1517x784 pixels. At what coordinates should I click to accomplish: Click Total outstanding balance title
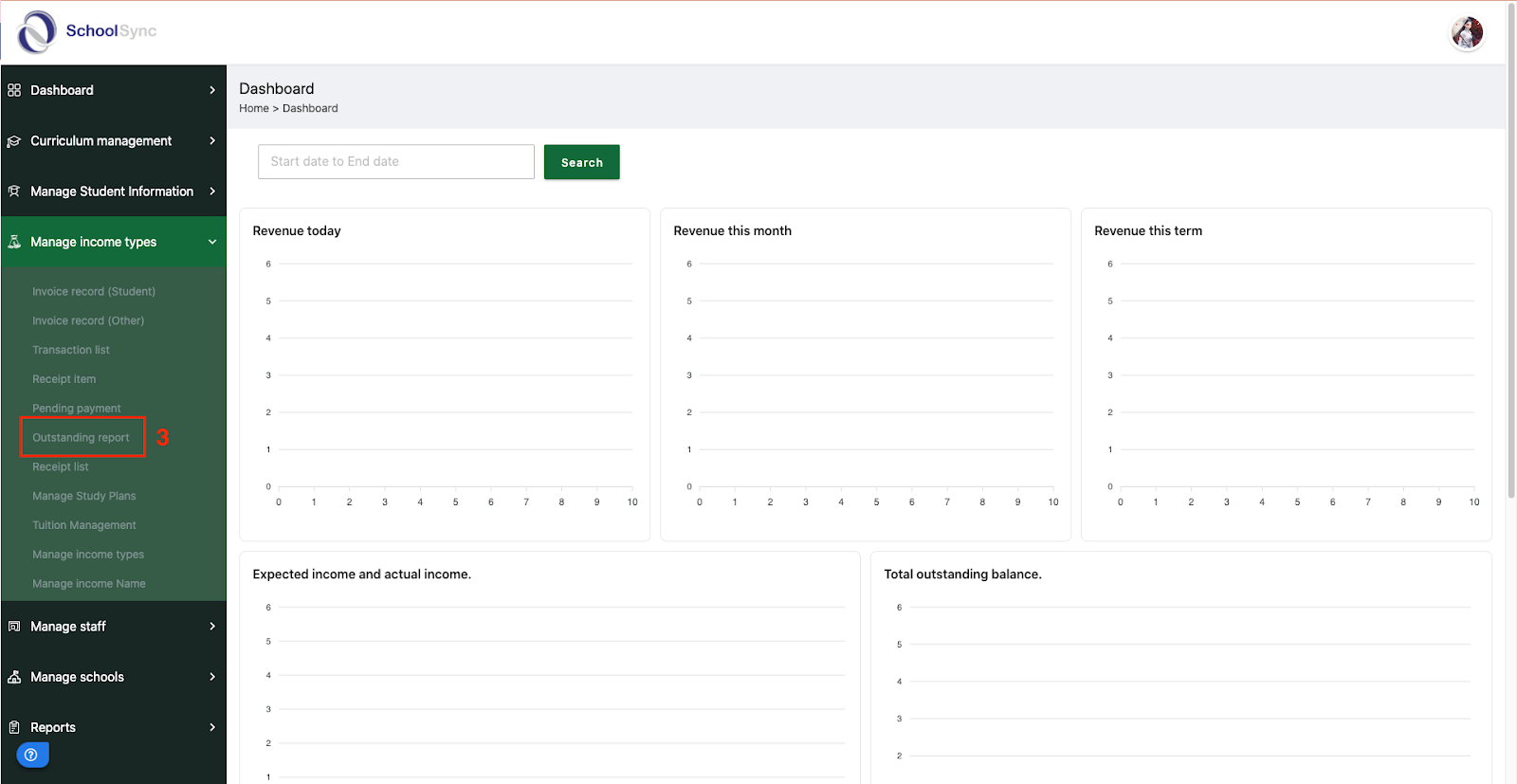[x=963, y=574]
